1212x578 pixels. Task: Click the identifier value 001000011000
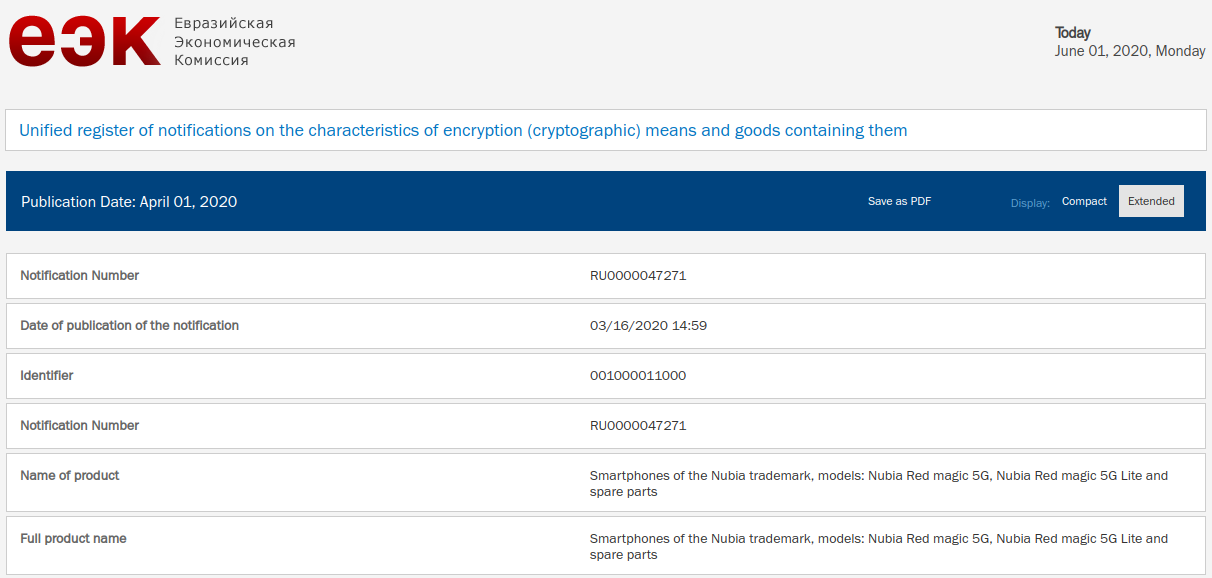pos(638,376)
